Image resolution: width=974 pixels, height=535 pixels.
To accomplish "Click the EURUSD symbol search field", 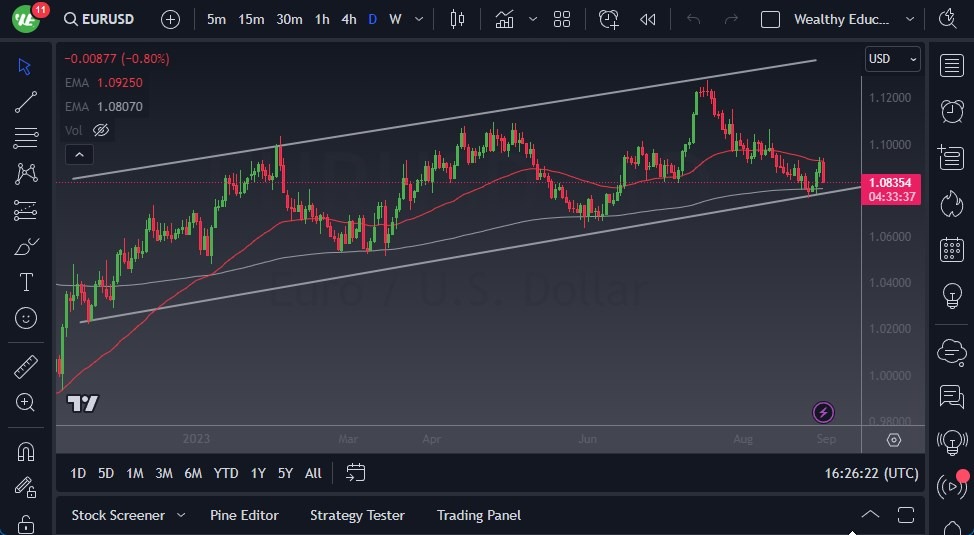I will coord(98,19).
